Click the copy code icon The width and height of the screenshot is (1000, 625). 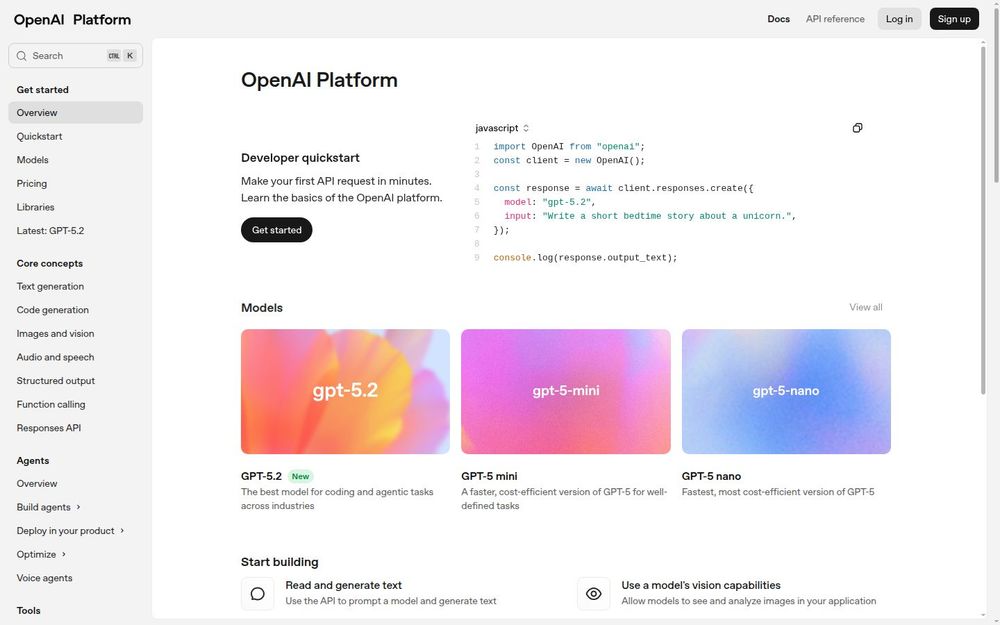tap(857, 128)
